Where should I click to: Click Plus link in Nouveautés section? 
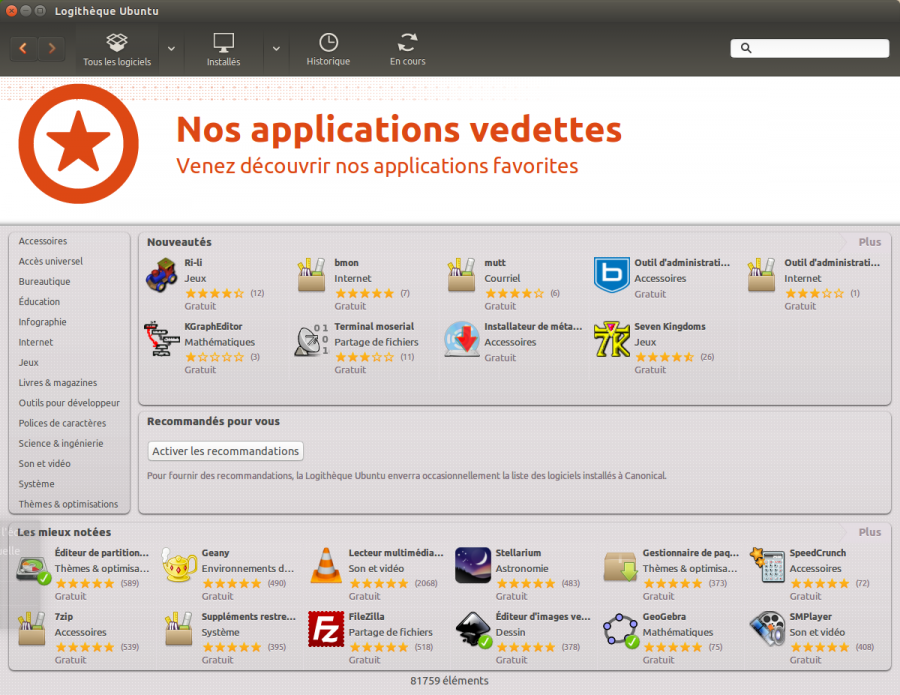pos(869,242)
